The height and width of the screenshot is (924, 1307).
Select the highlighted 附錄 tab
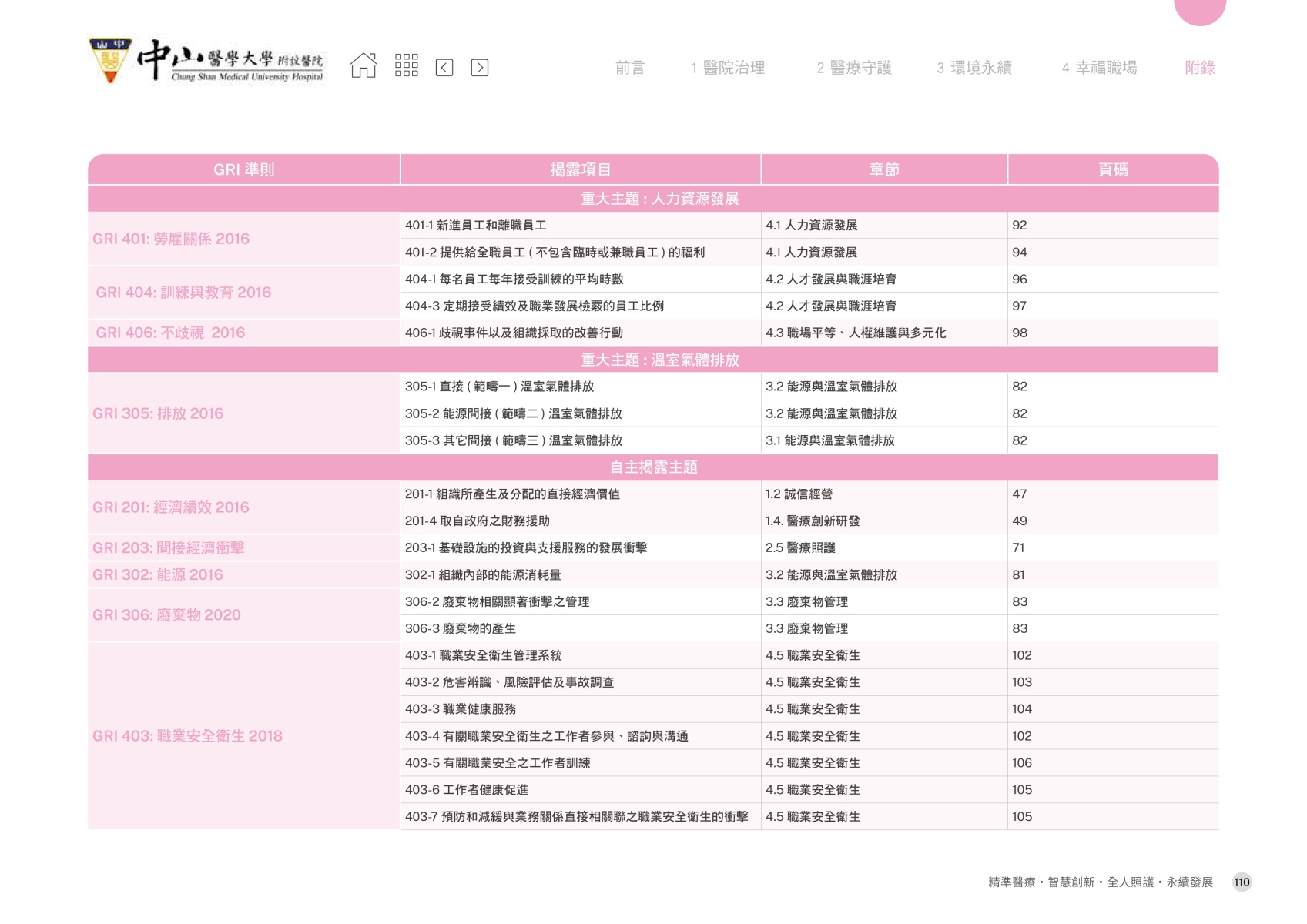[1199, 68]
